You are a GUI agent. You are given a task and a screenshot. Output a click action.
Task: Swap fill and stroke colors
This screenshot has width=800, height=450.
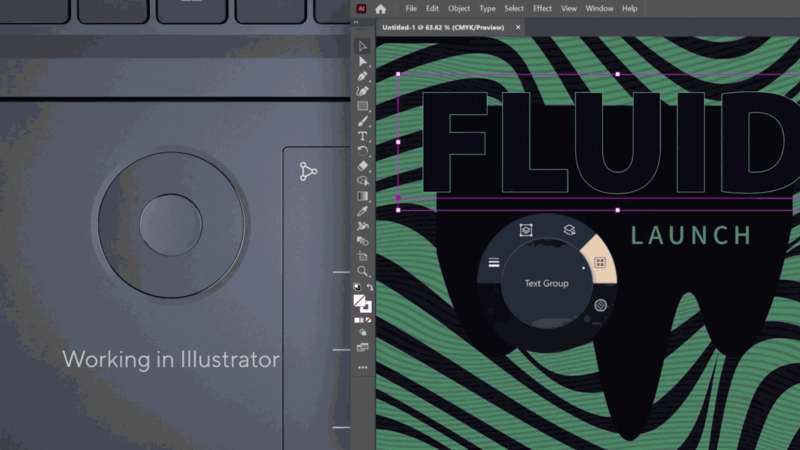369,287
